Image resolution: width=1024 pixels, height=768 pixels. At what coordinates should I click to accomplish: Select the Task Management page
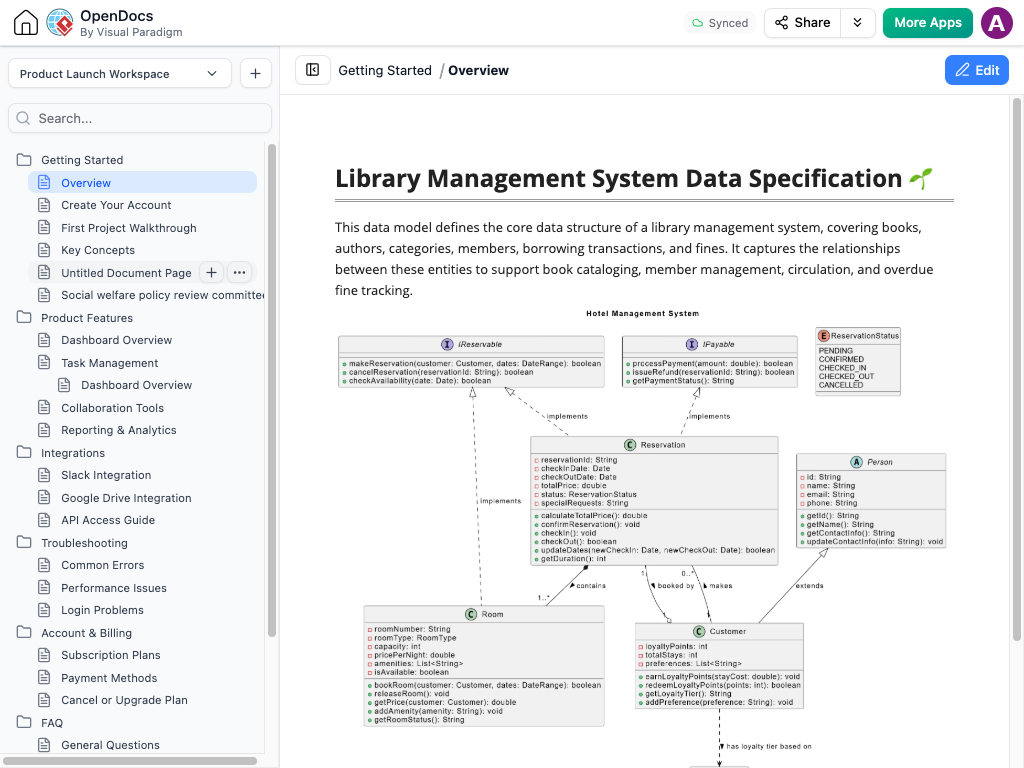110,363
